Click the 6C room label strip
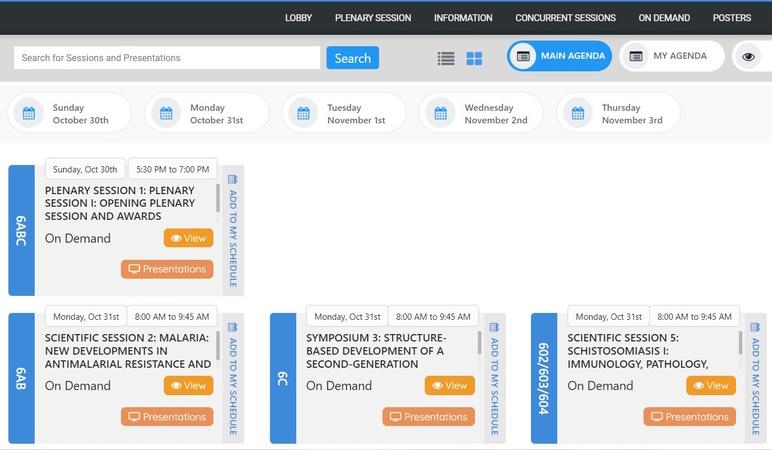 click(283, 378)
